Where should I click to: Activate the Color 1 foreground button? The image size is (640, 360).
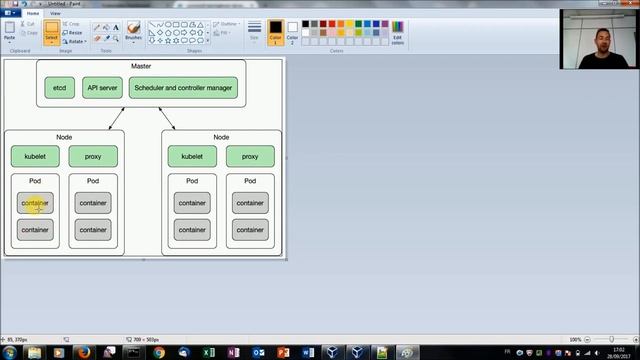point(276,33)
